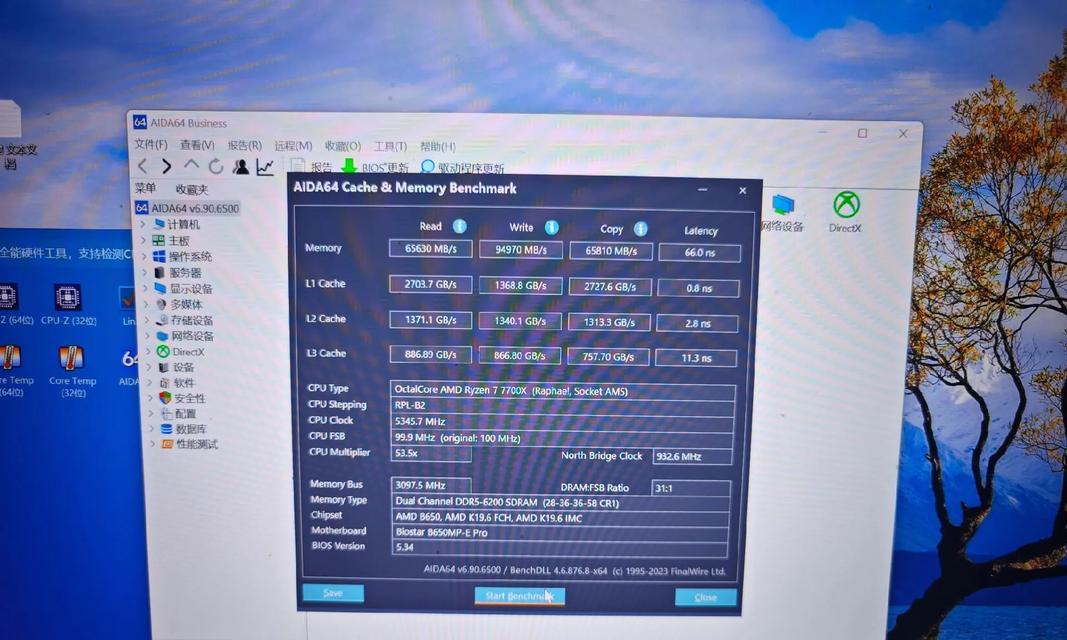Open the 帮助(H) menu
The width and height of the screenshot is (1067, 640).
[x=438, y=147]
